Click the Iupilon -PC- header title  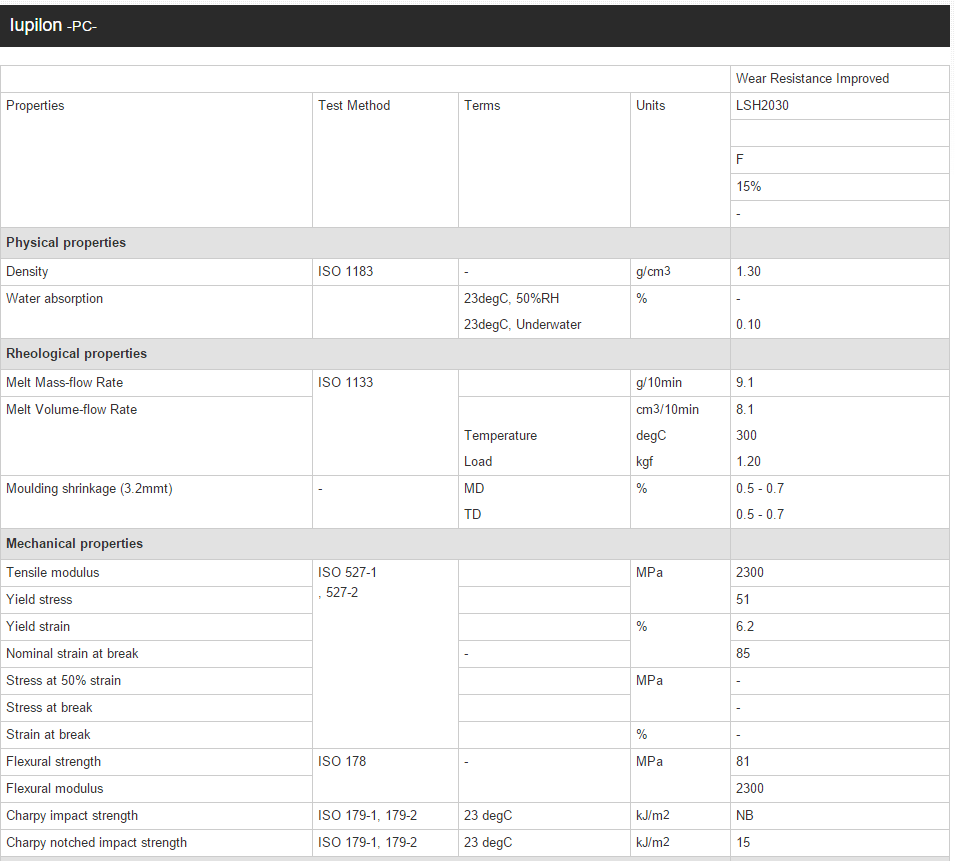[x=53, y=25]
